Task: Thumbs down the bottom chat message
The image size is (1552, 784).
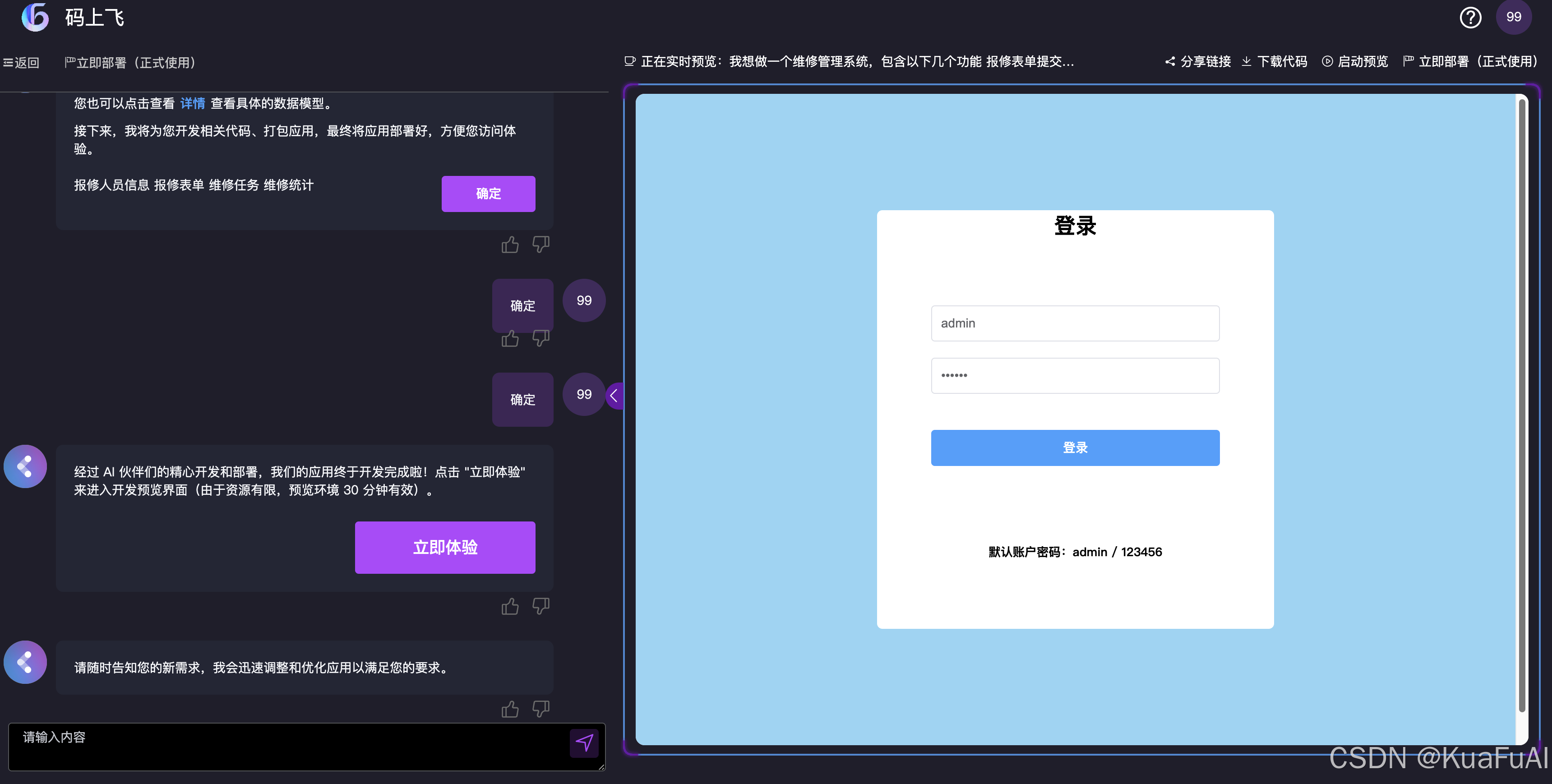Action: pos(540,709)
